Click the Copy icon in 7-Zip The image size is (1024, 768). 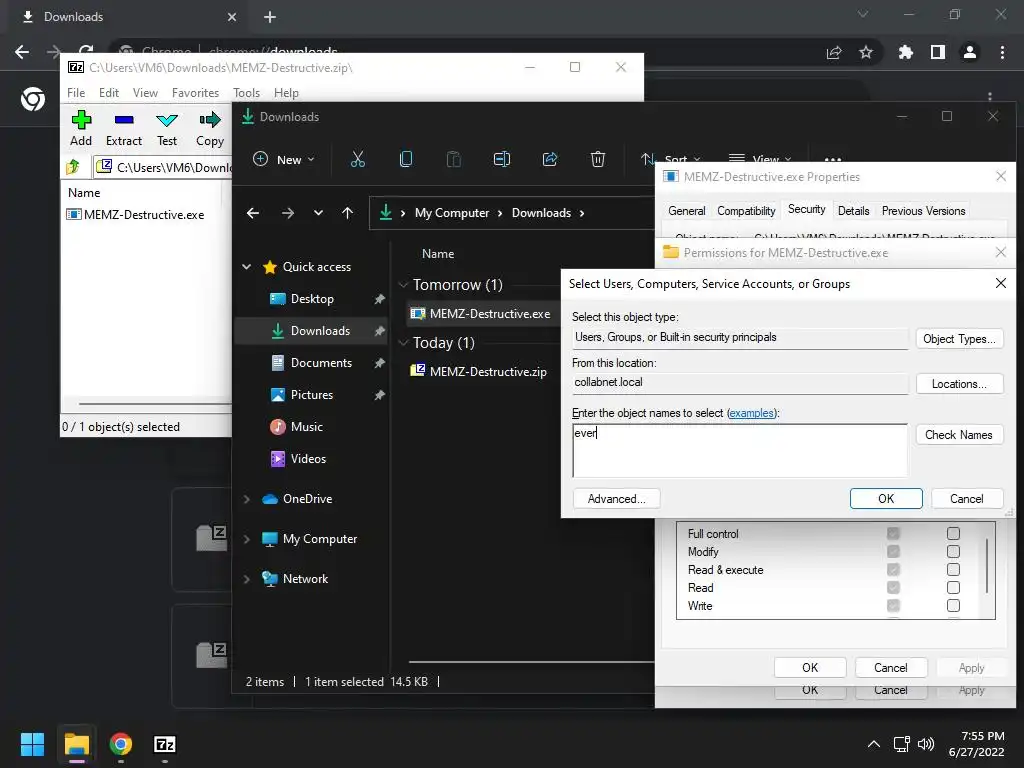point(210,120)
